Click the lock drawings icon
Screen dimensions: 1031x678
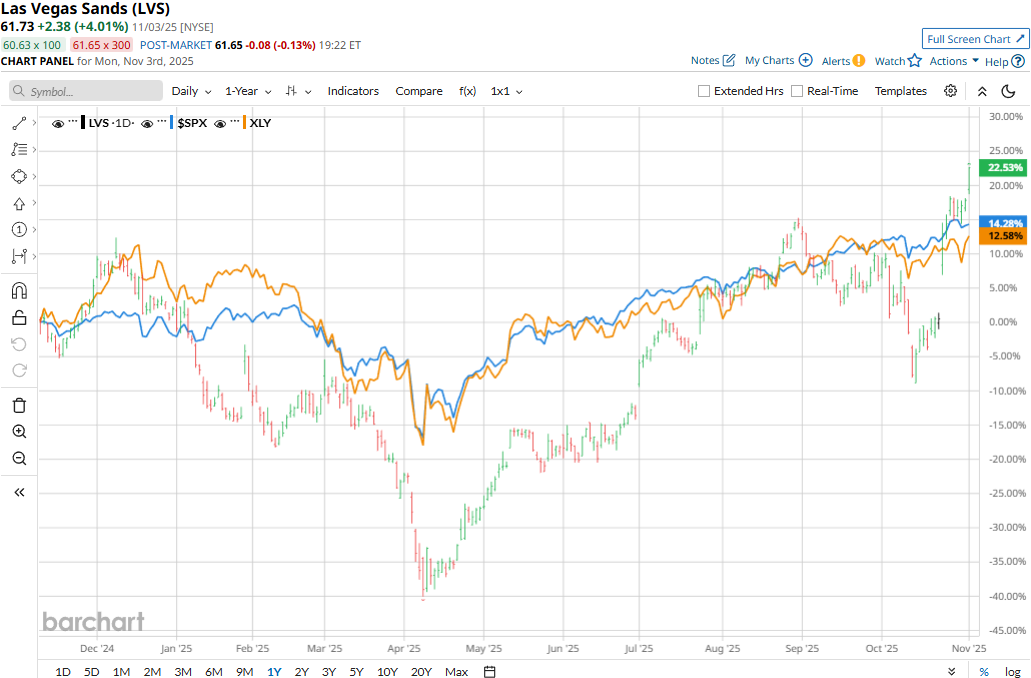click(x=18, y=318)
